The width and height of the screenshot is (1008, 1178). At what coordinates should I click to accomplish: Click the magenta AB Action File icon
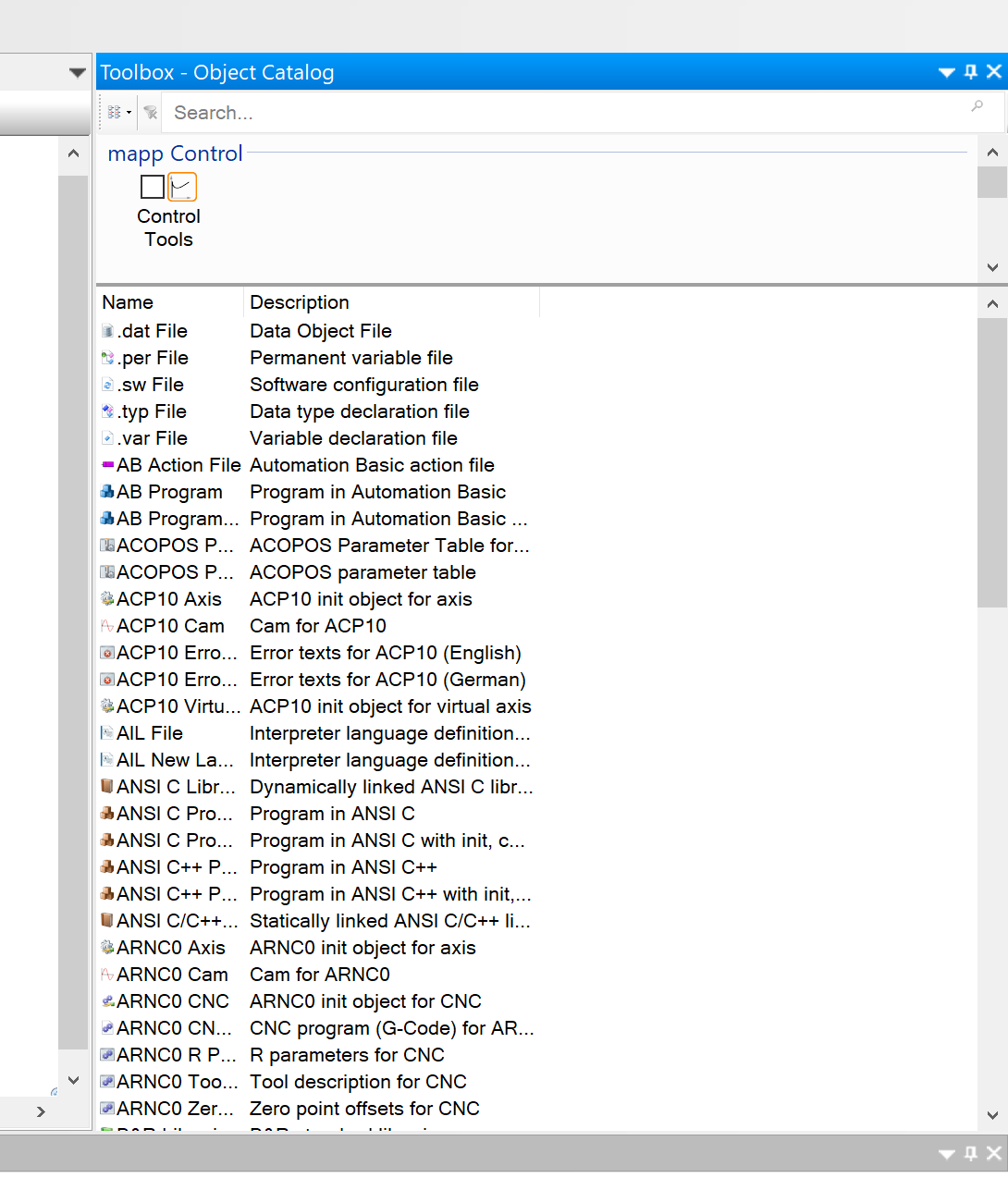point(108,465)
